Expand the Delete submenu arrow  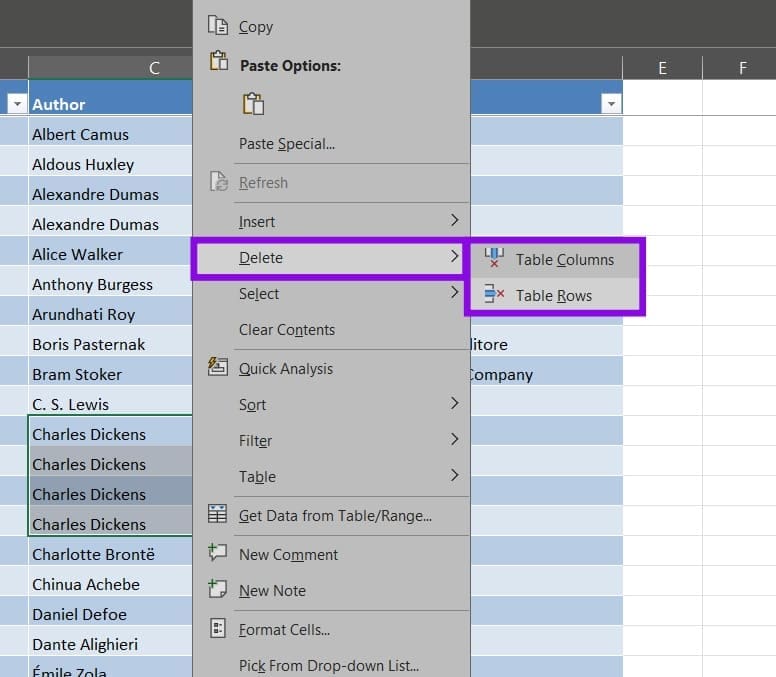tap(454, 256)
